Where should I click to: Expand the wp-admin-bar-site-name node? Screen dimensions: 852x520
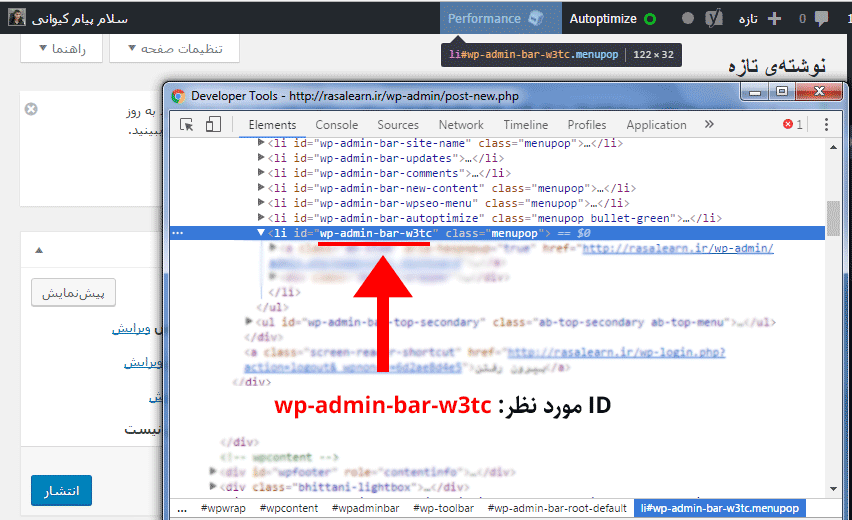coord(261,142)
